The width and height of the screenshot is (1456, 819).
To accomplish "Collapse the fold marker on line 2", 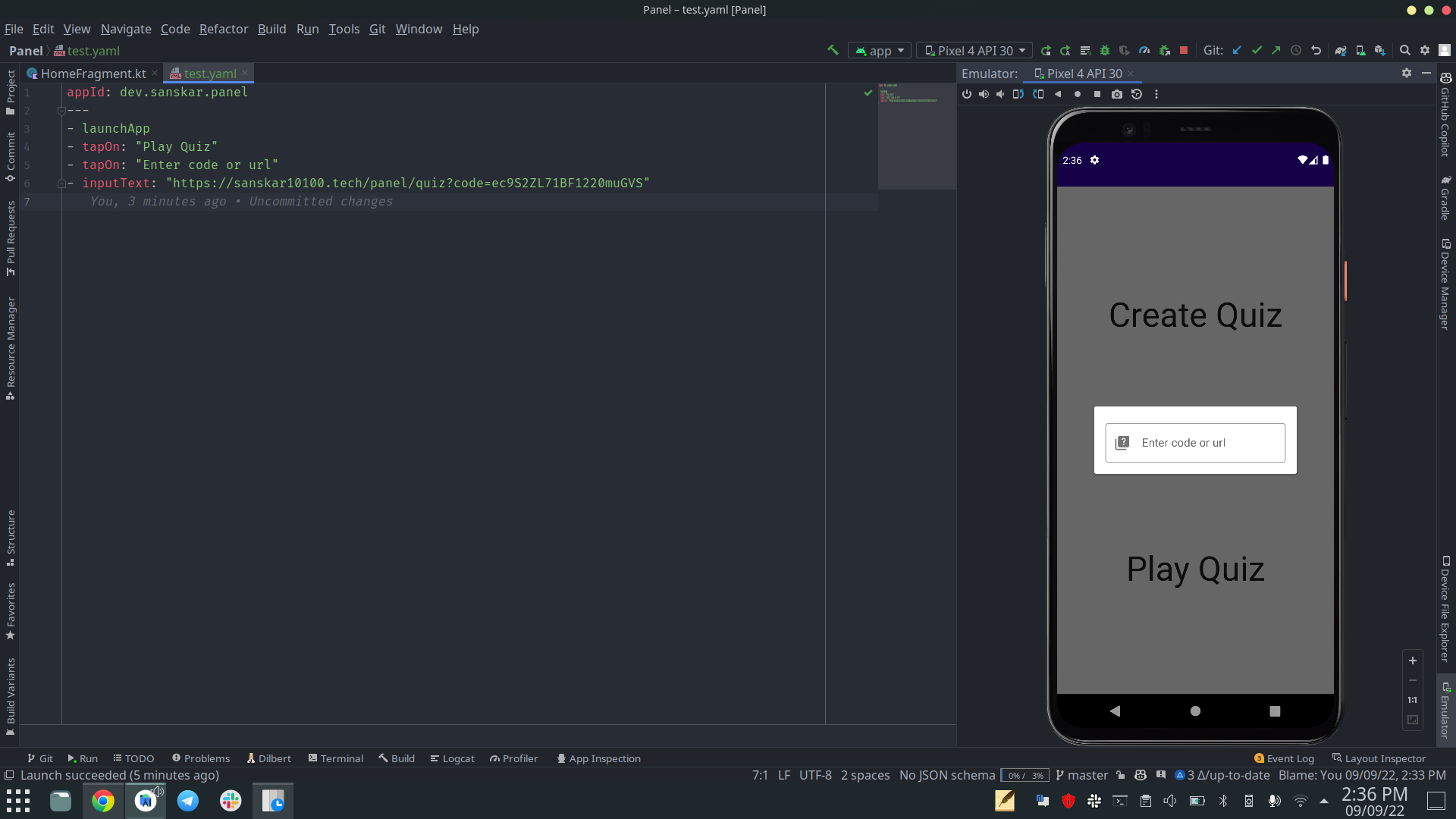I will tap(61, 111).
